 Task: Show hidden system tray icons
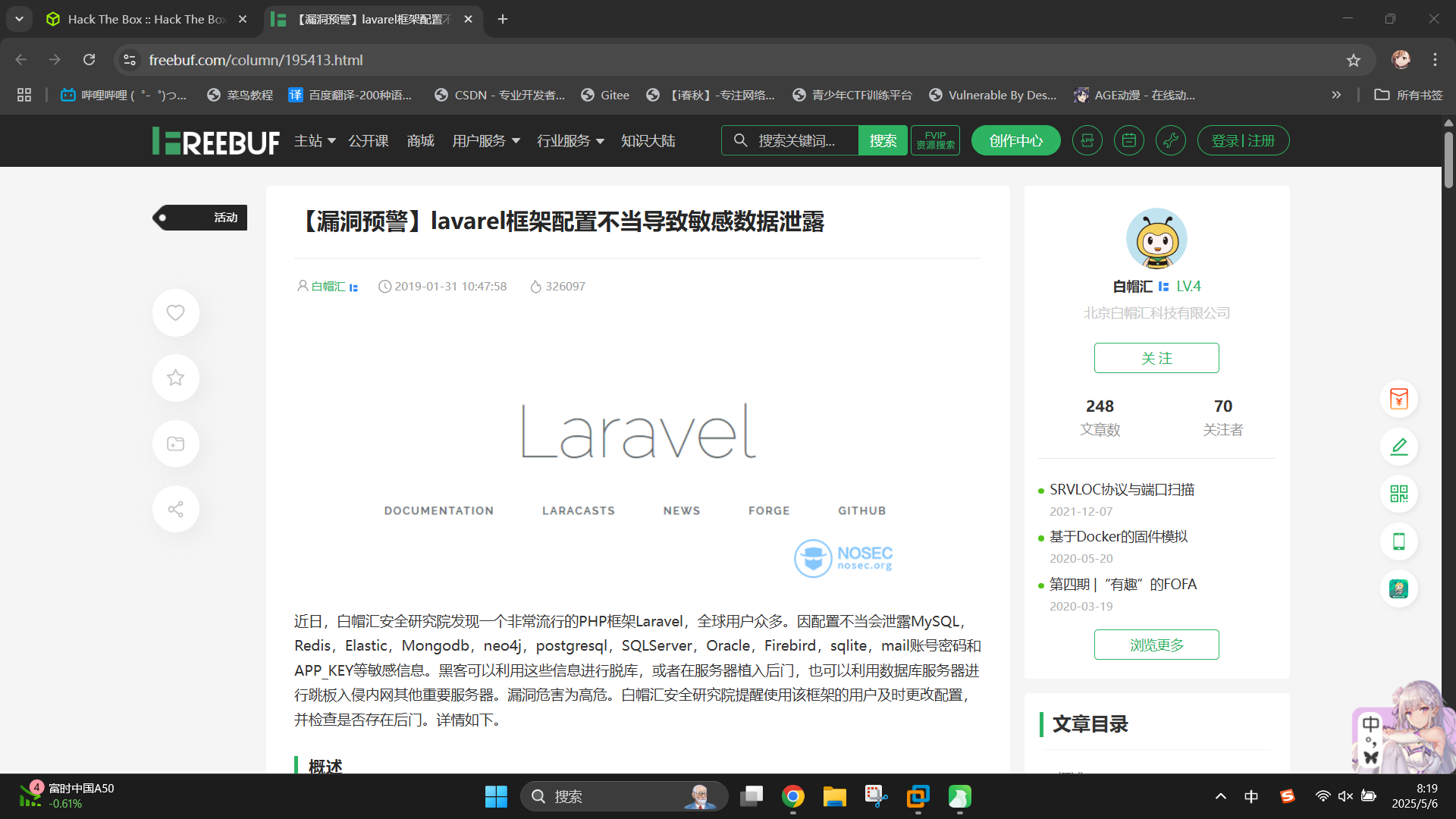click(1220, 796)
